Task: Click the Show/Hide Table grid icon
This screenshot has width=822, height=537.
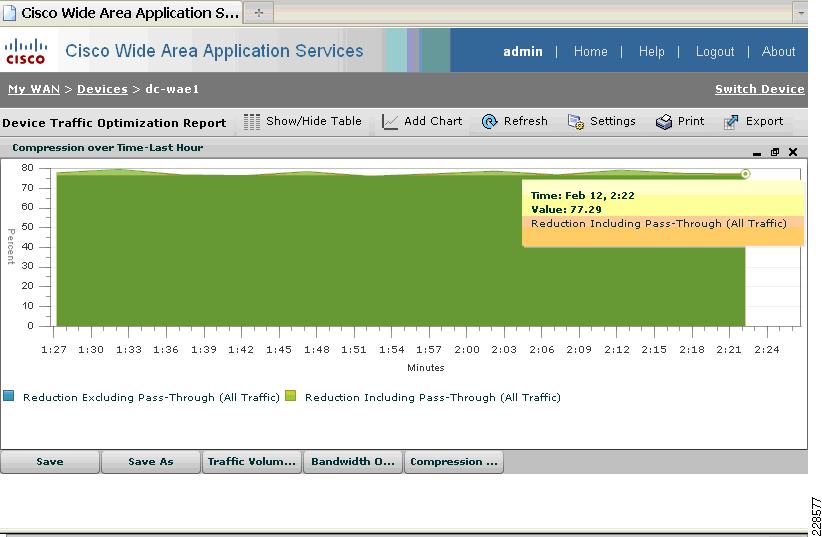Action: click(x=252, y=122)
